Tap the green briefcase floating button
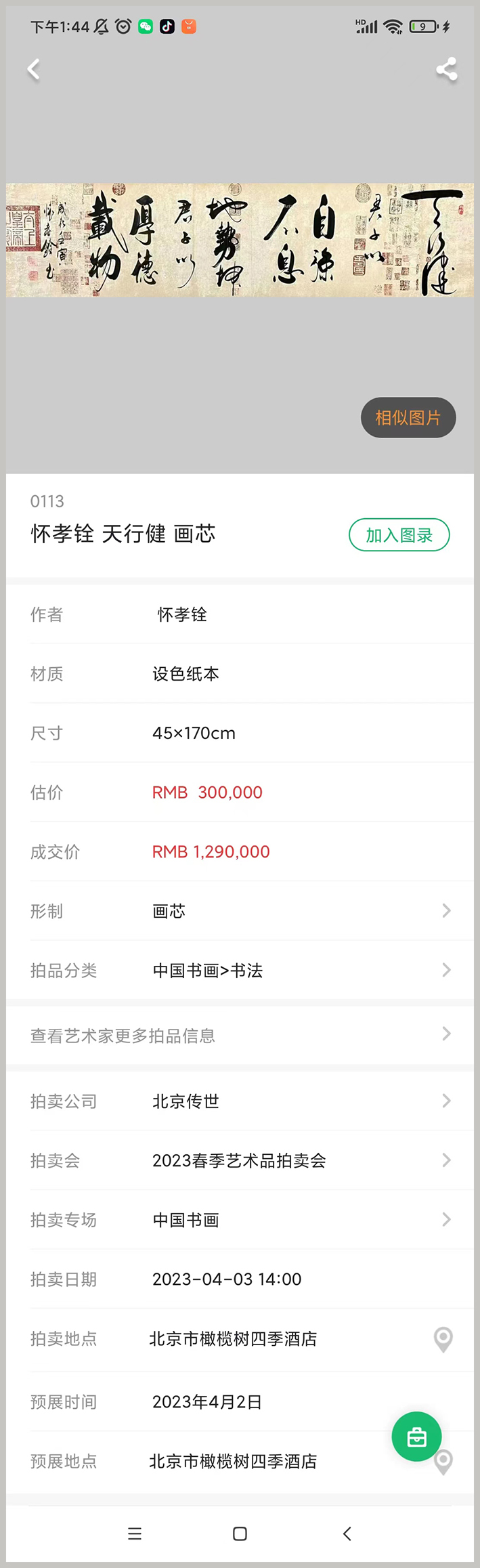The width and height of the screenshot is (480, 1568). (x=416, y=1436)
